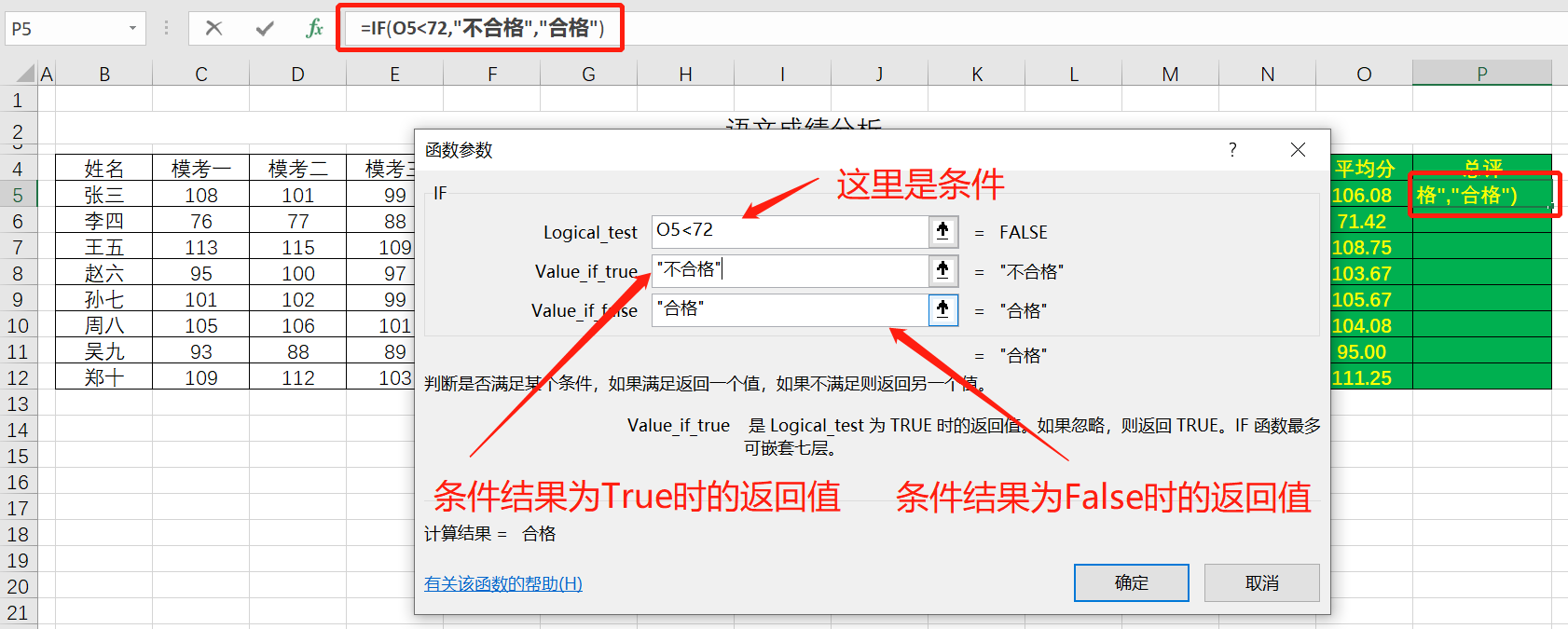Select row 5 header
Screen dimensions: 1568x629
(18, 195)
